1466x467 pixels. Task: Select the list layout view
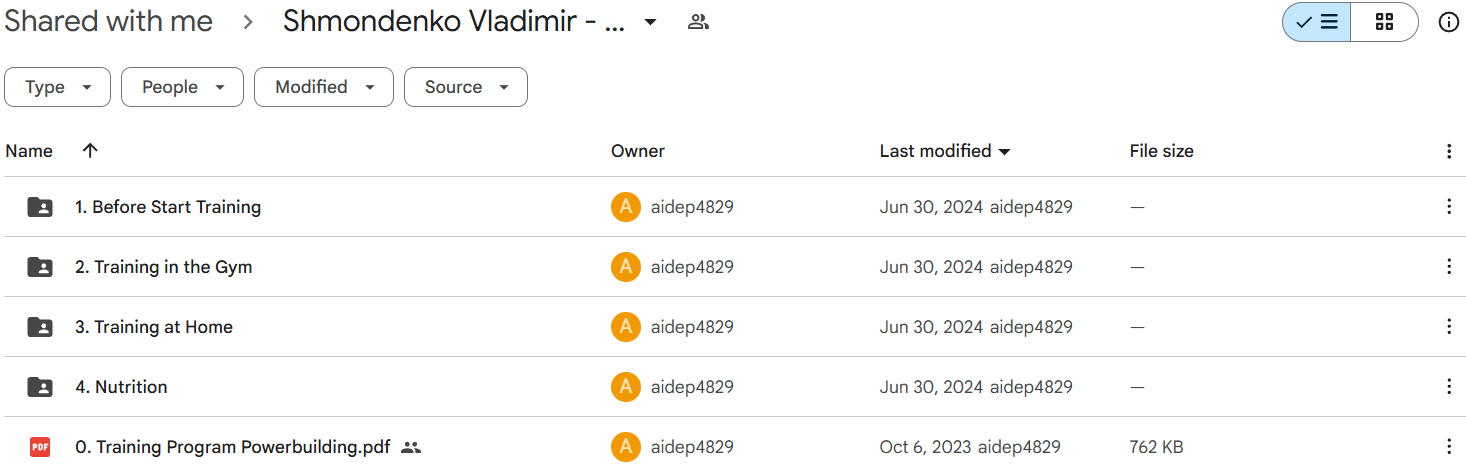point(1317,22)
